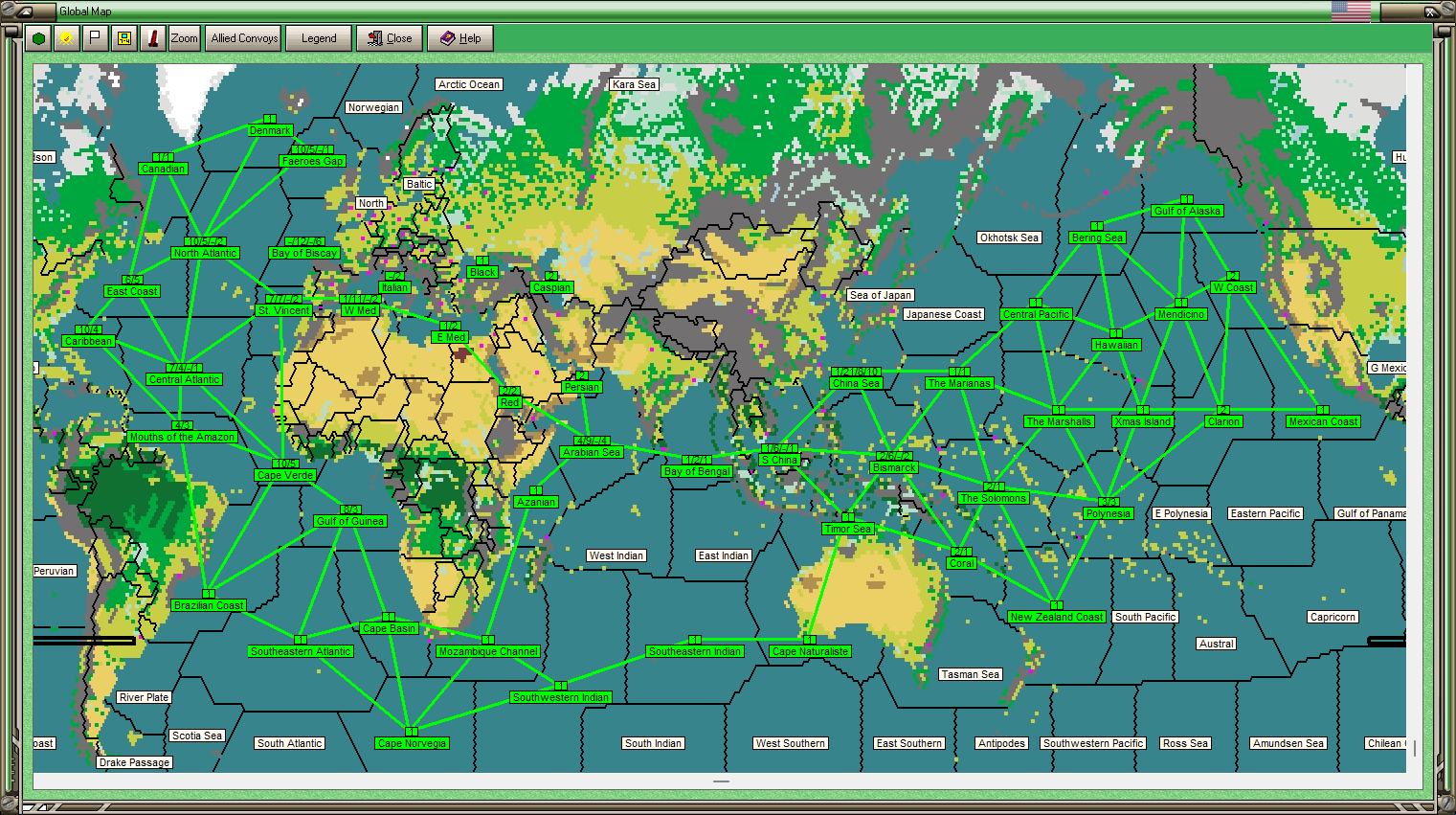Screen dimensions: 1456x815
Task: Select the "Caribbean" sea zone label
Action: pos(88,341)
